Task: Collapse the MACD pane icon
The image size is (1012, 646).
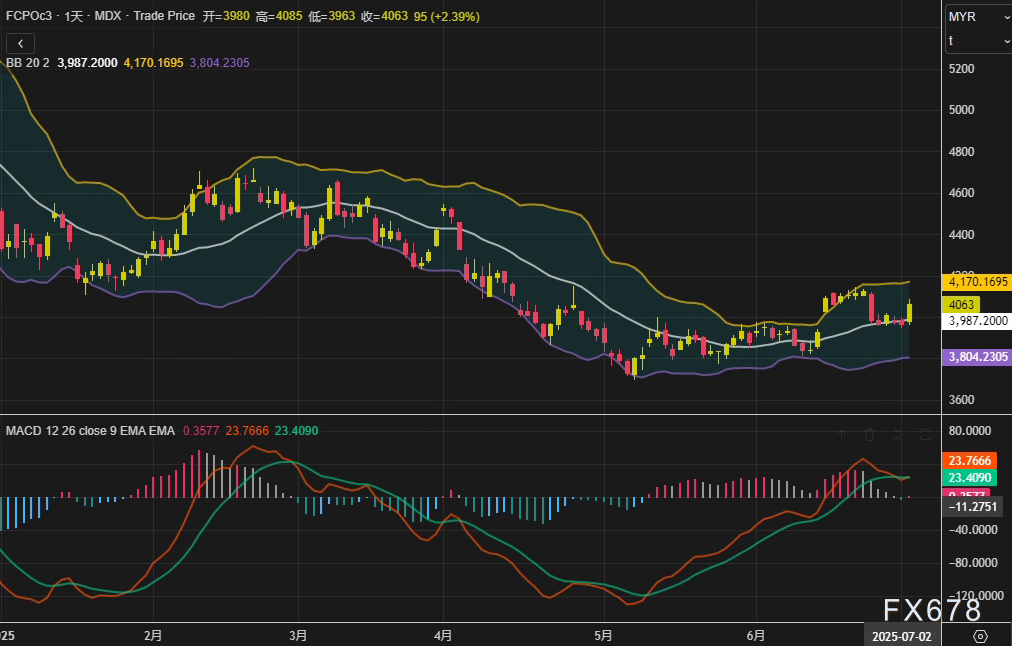Action: pos(897,434)
